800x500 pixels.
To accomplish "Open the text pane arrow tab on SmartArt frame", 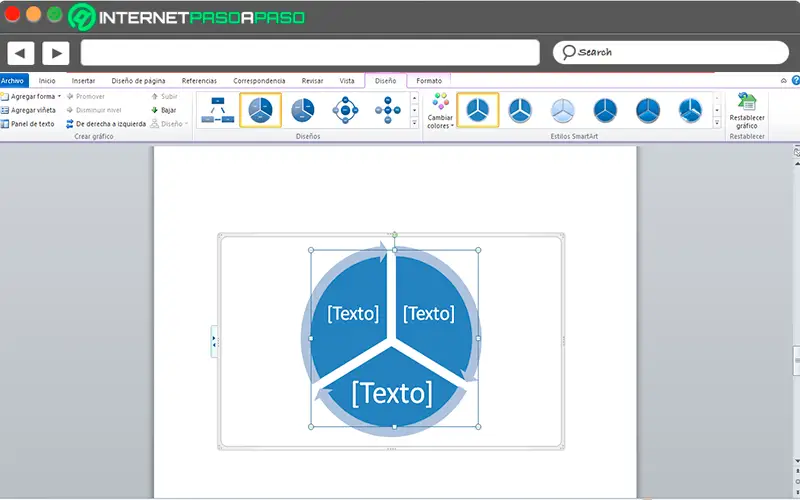I will coord(214,341).
